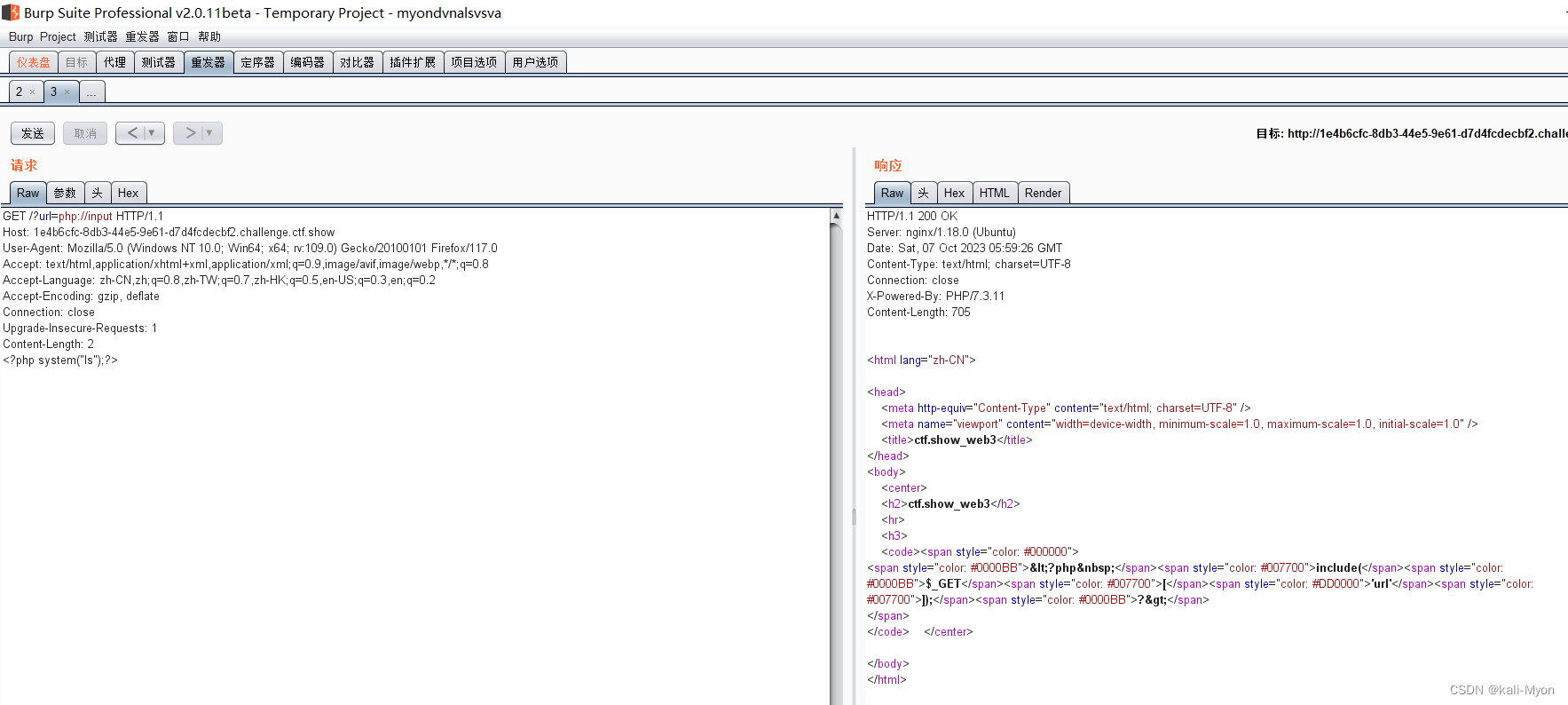Click the Accept-Encoding: gzip, deflate line
Viewport: 1568px width, 705px height.
(x=82, y=296)
